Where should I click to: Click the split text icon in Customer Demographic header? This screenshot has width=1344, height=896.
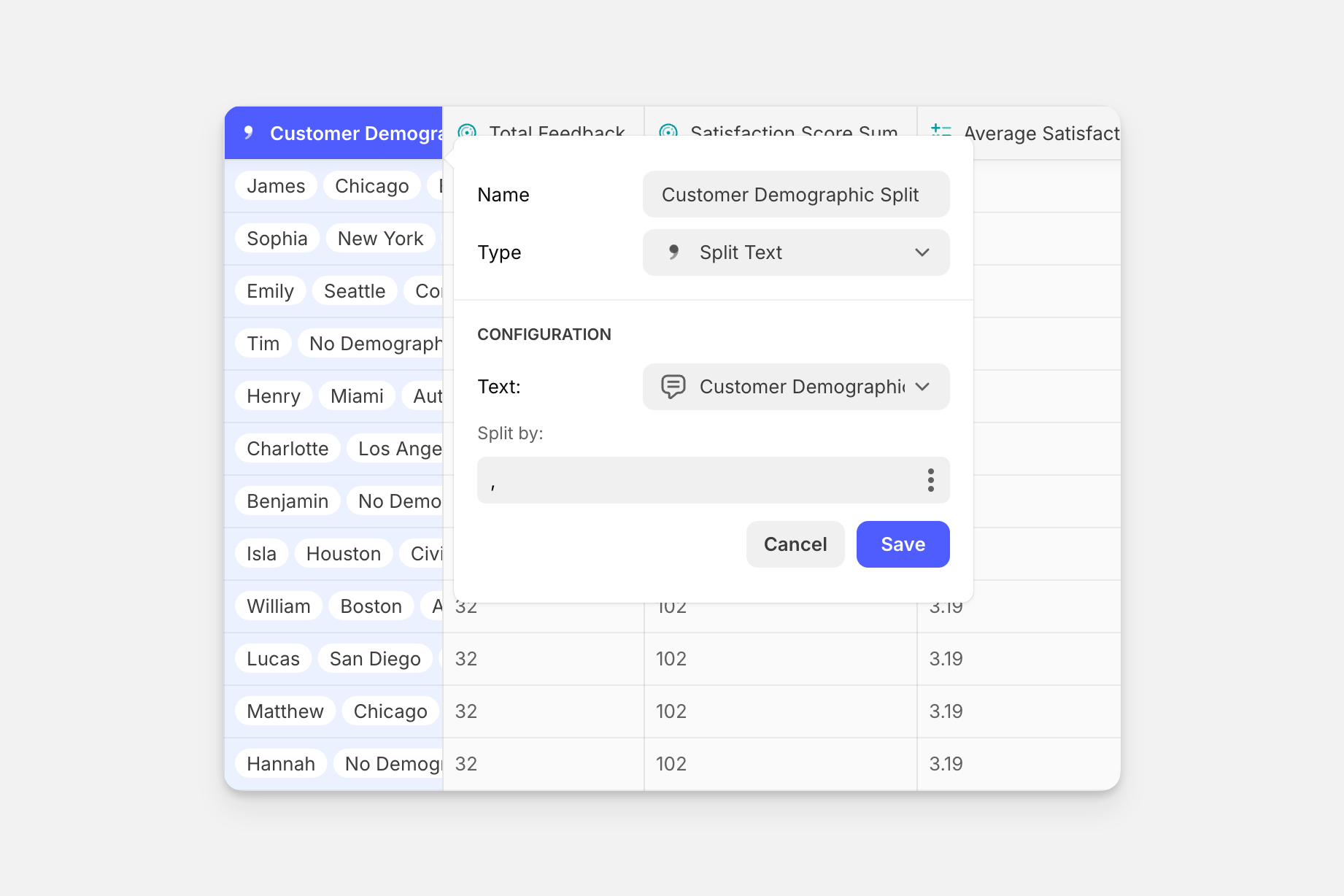(x=249, y=133)
